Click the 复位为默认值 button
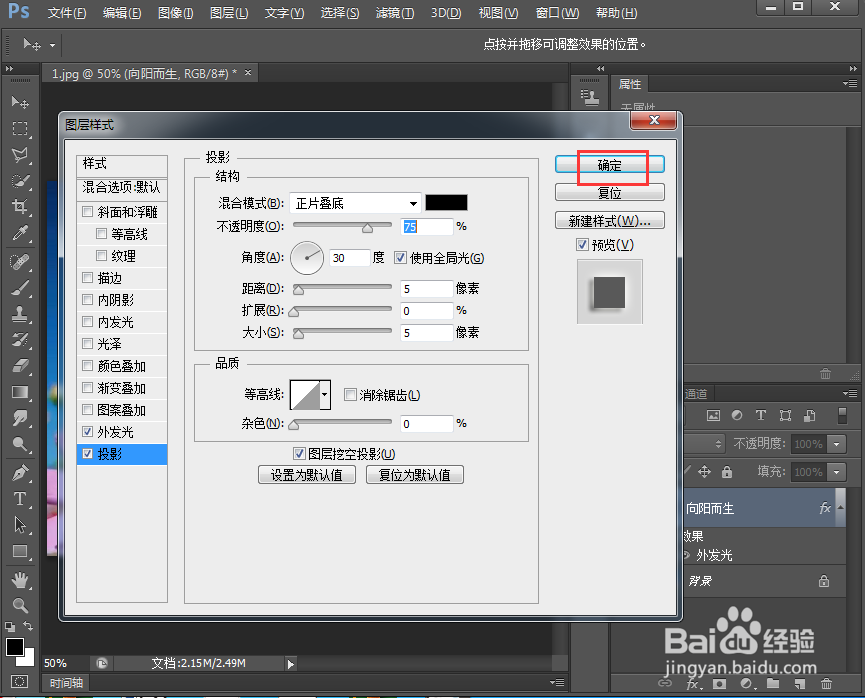Image resolution: width=865 pixels, height=698 pixels. (415, 475)
